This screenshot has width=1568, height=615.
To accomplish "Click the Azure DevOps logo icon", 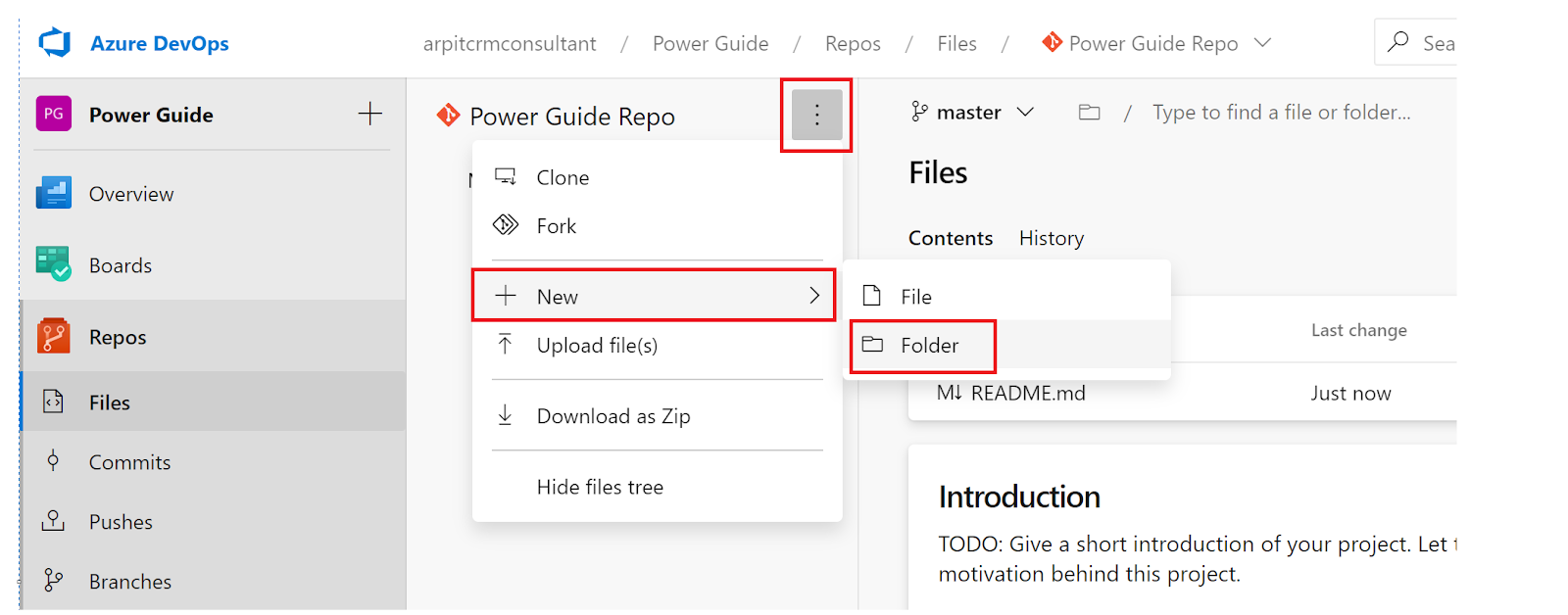I will [x=55, y=43].
